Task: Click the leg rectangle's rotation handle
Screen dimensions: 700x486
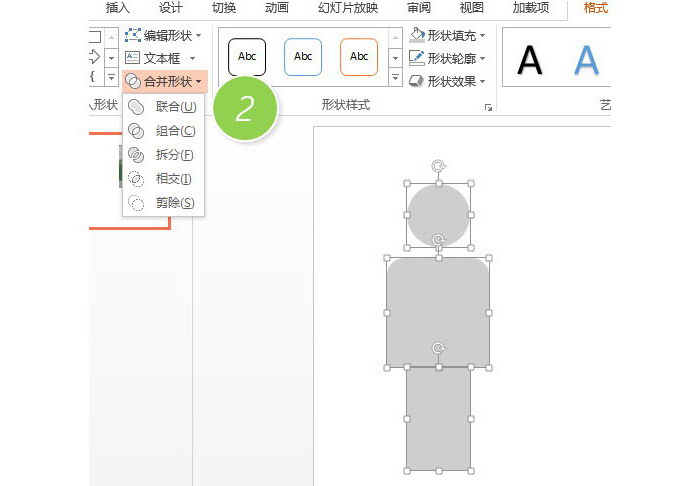Action: (x=438, y=348)
